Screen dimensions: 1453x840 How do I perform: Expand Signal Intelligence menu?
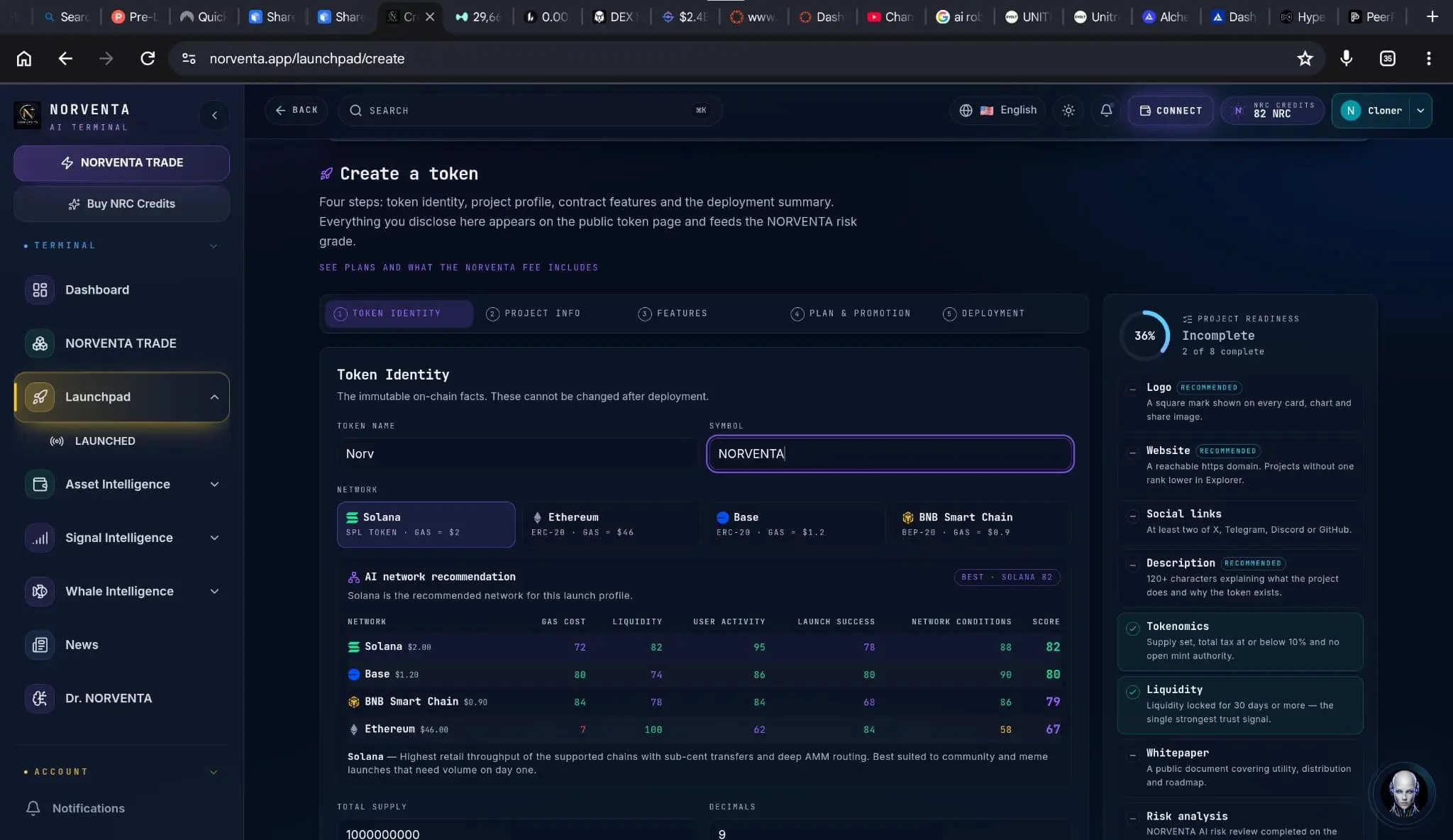point(214,538)
